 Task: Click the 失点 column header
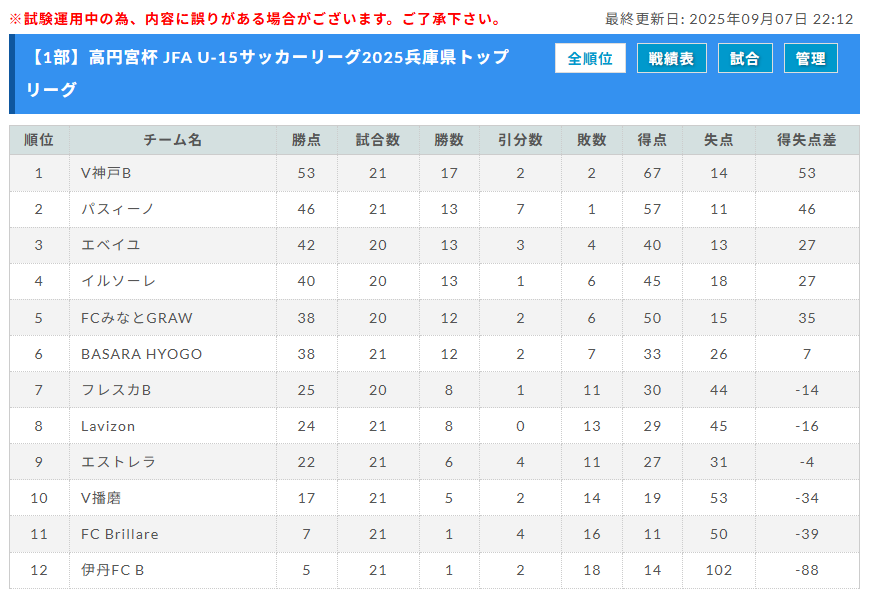(x=719, y=140)
